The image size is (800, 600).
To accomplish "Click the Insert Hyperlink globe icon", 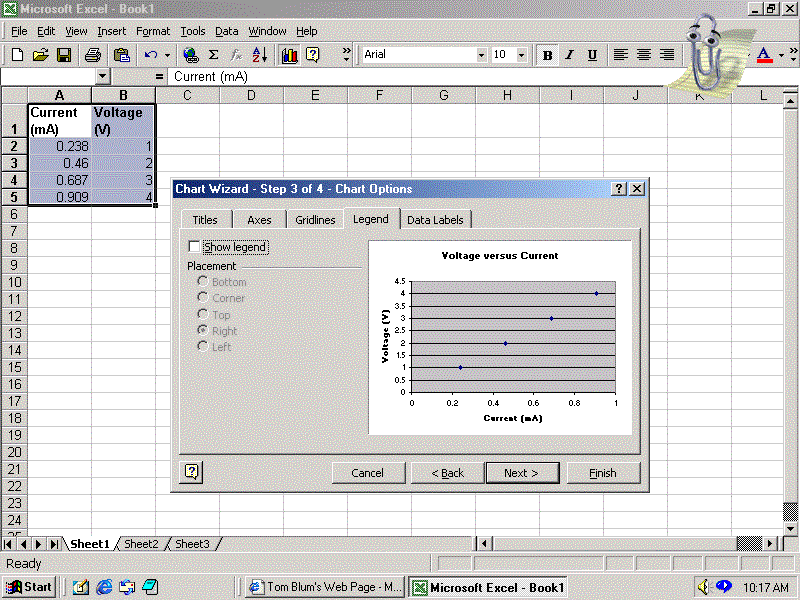I will [191, 55].
